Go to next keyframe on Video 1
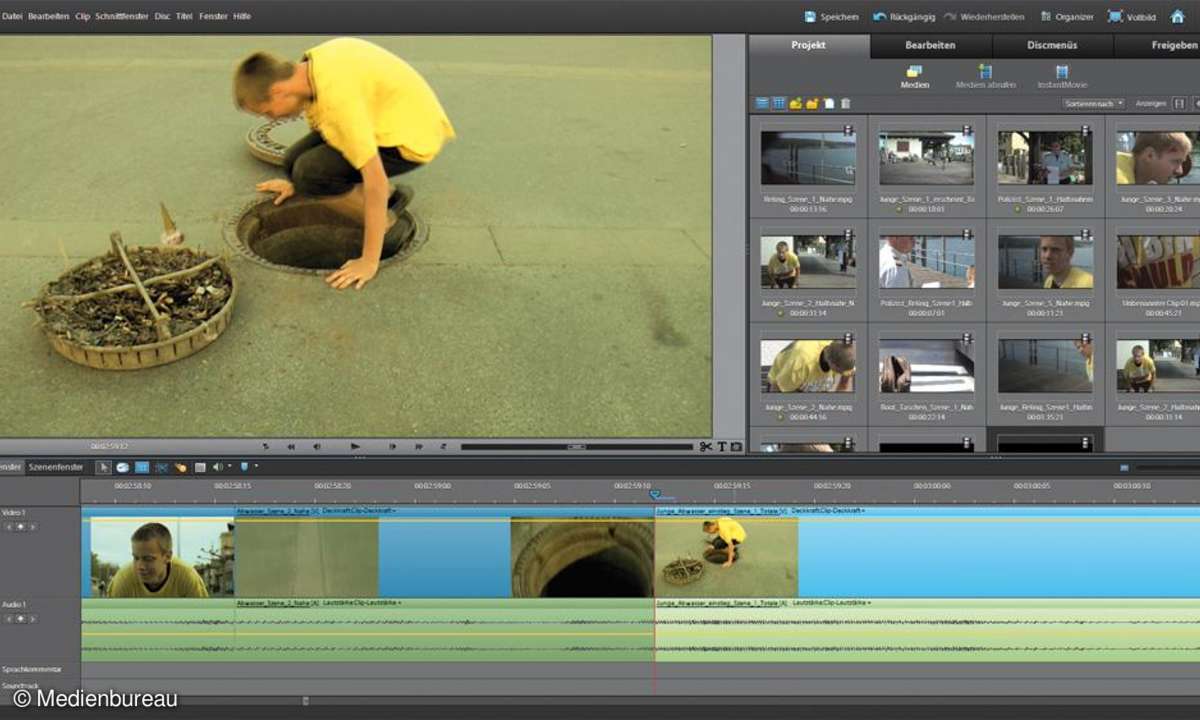1200x720 pixels. click(31, 526)
